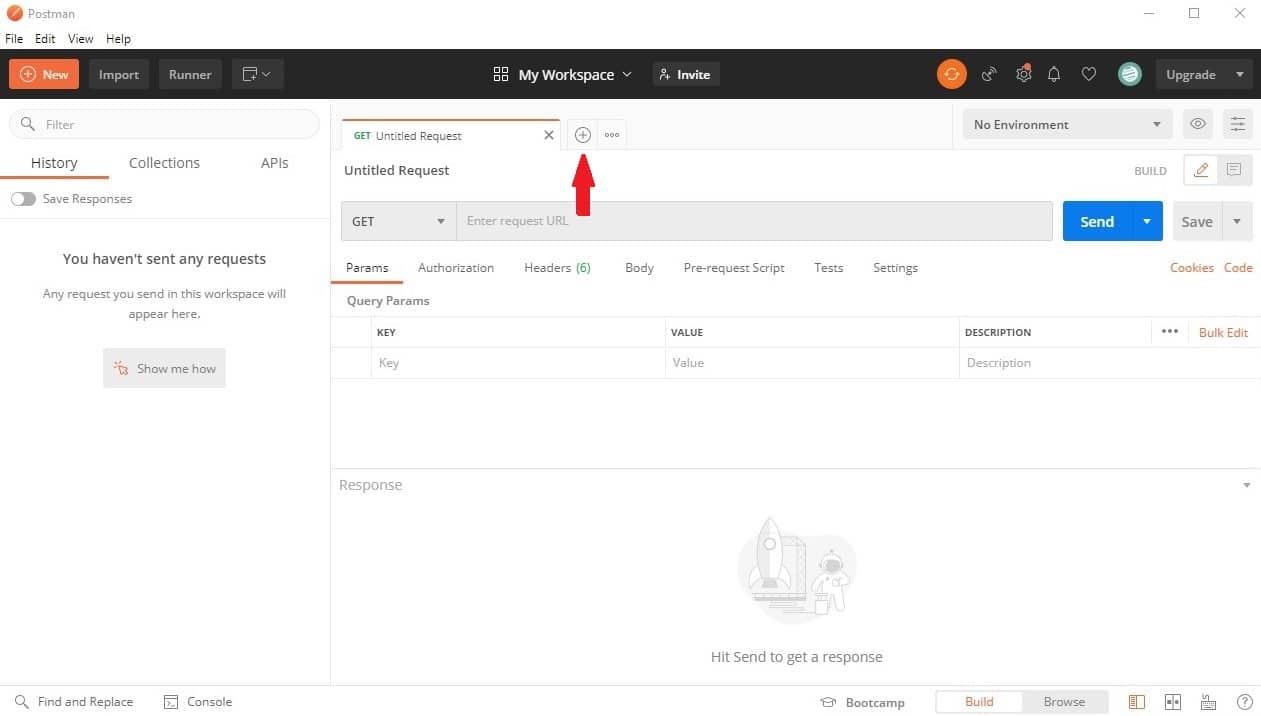The image size is (1261, 716).
Task: Open the capture requests satellite icon
Action: [x=989, y=74]
